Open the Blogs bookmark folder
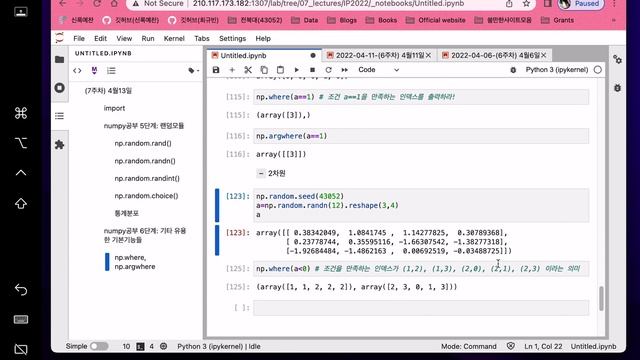The width and height of the screenshot is (640, 360). (342, 20)
